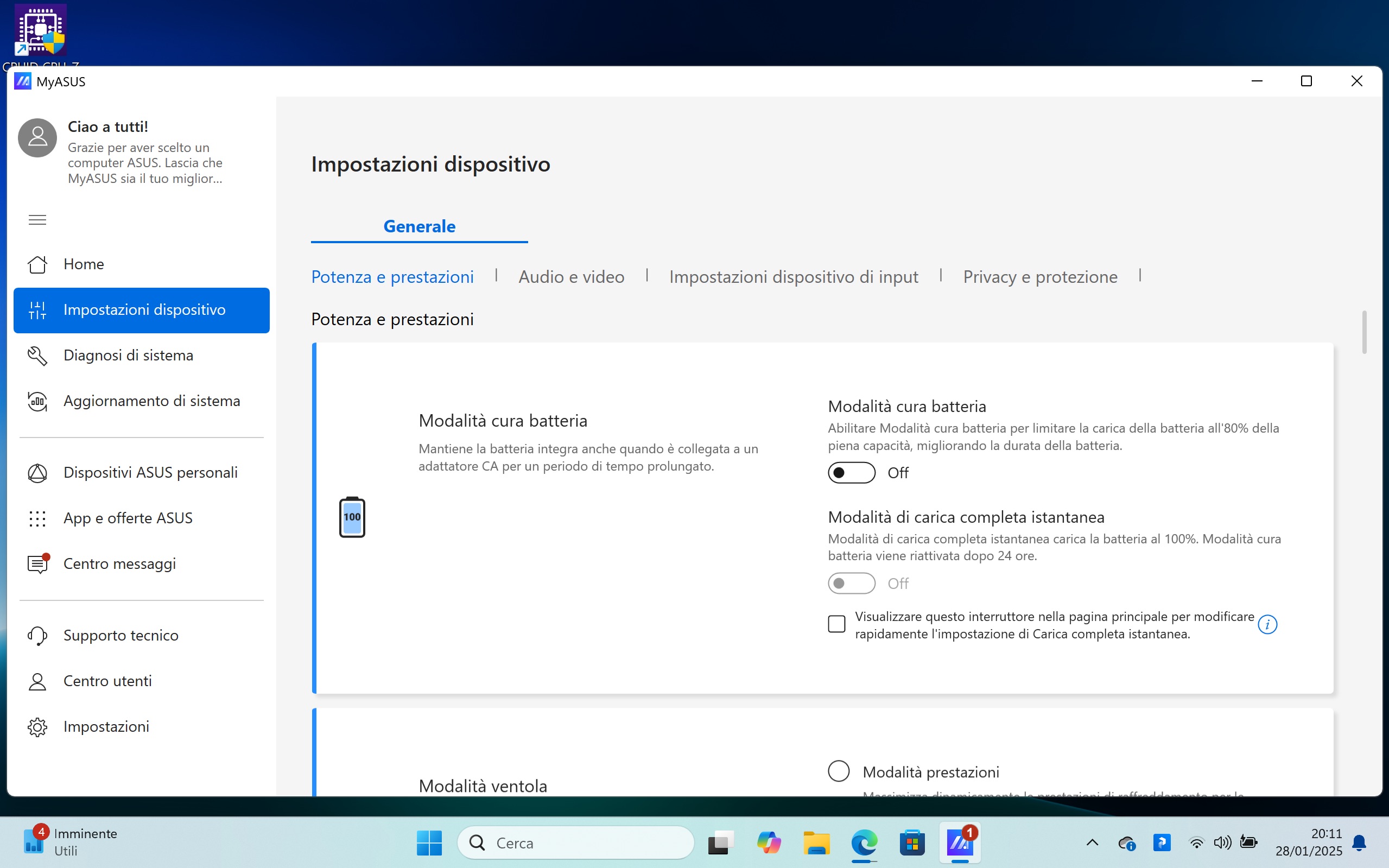The width and height of the screenshot is (1389, 868).
Task: Check Visualizzare questo interruttore nella pagina principale
Action: click(x=837, y=624)
